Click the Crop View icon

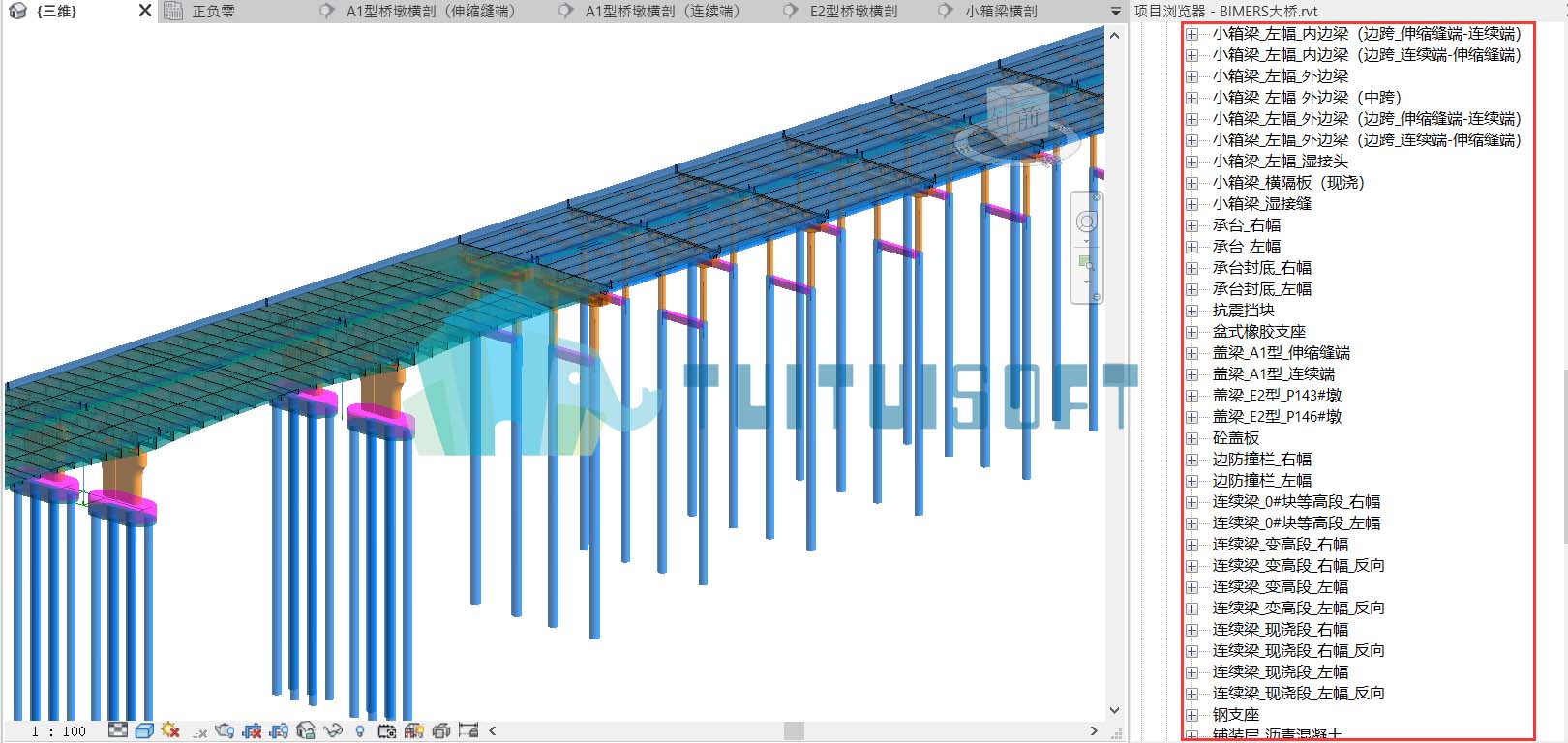click(x=253, y=730)
